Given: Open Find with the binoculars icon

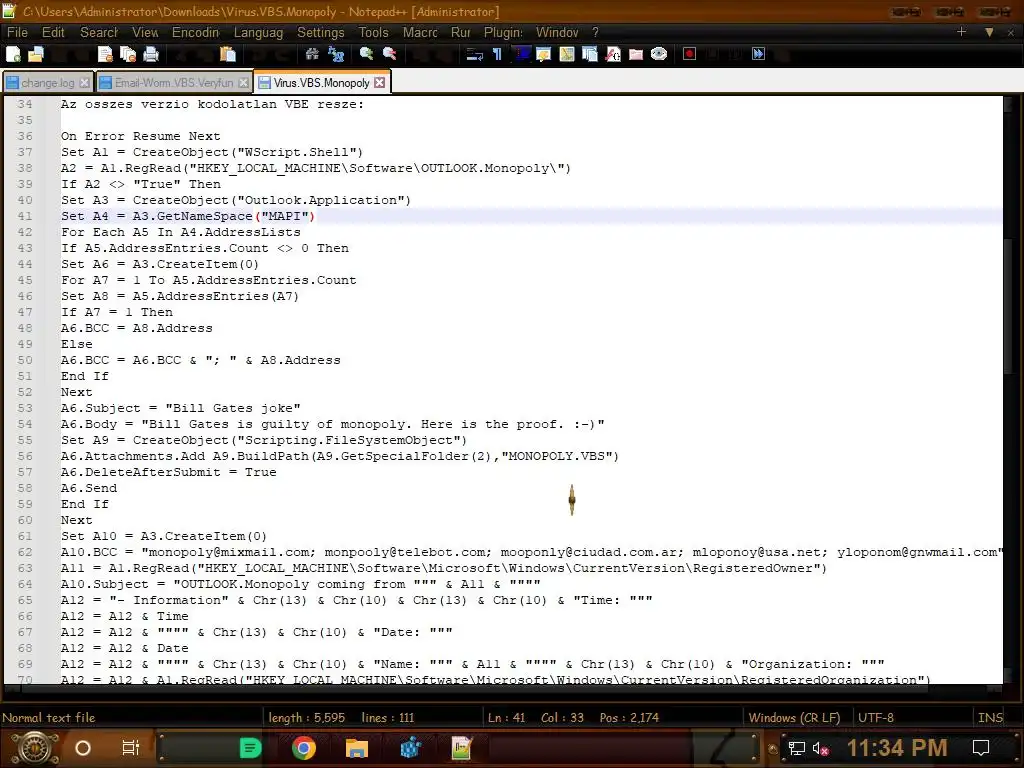Looking at the screenshot, I should pos(312,54).
